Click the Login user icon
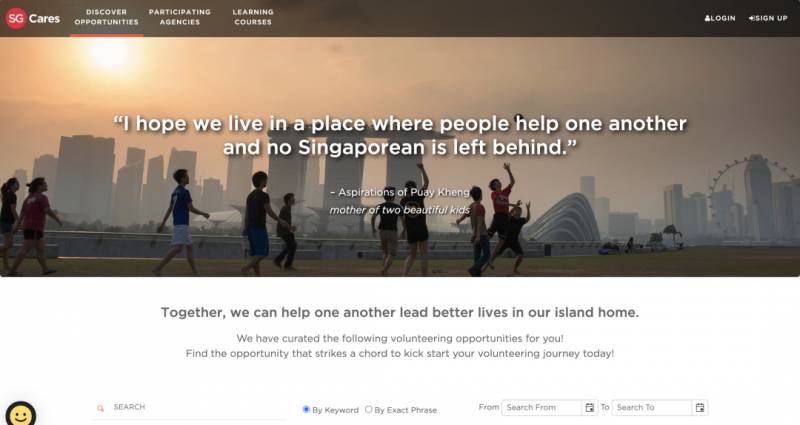This screenshot has width=800, height=425. point(707,18)
